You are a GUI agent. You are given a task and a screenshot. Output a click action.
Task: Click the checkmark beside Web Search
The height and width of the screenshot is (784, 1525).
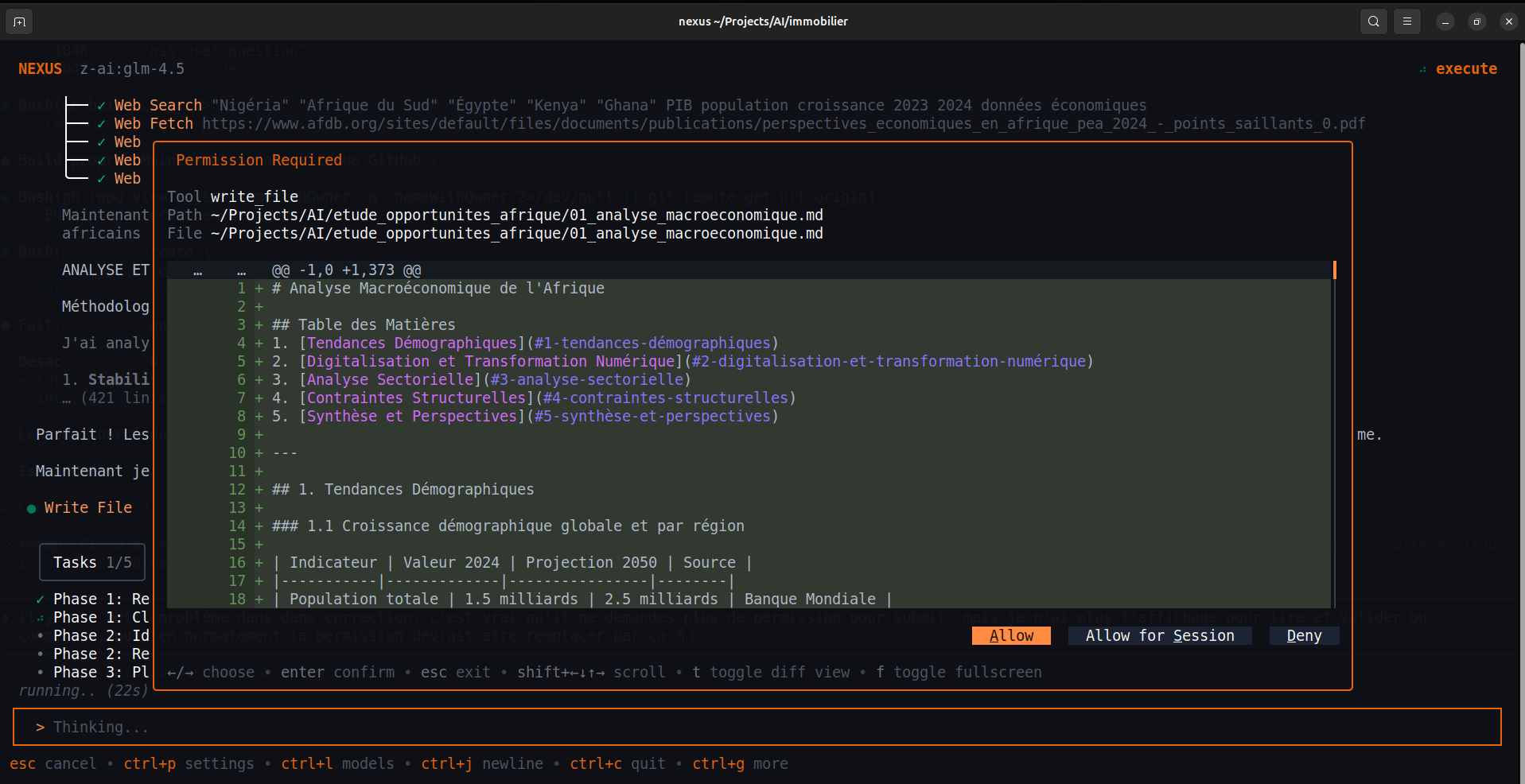(101, 106)
